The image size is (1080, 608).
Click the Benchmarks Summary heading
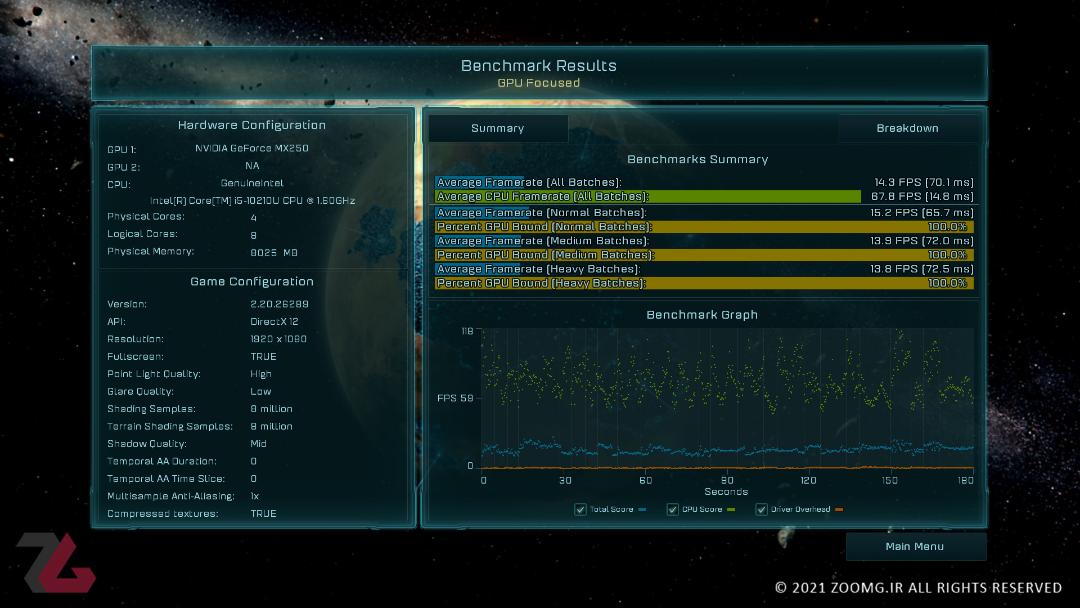[697, 159]
